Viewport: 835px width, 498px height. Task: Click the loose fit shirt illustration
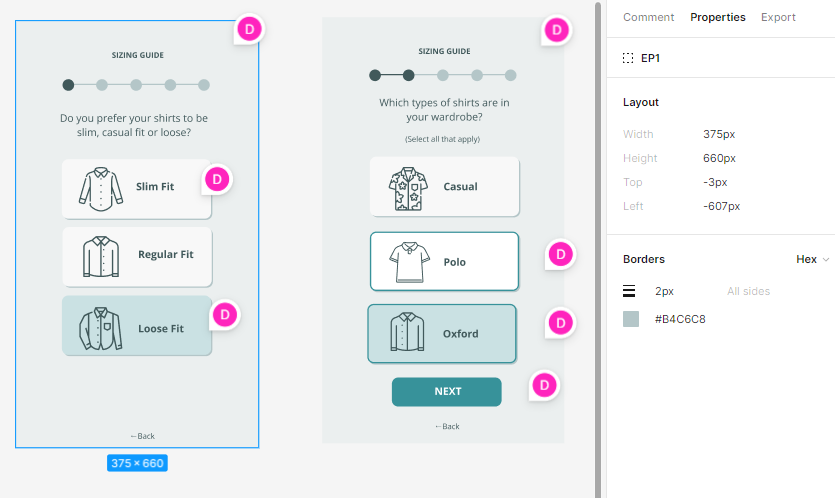coord(101,329)
